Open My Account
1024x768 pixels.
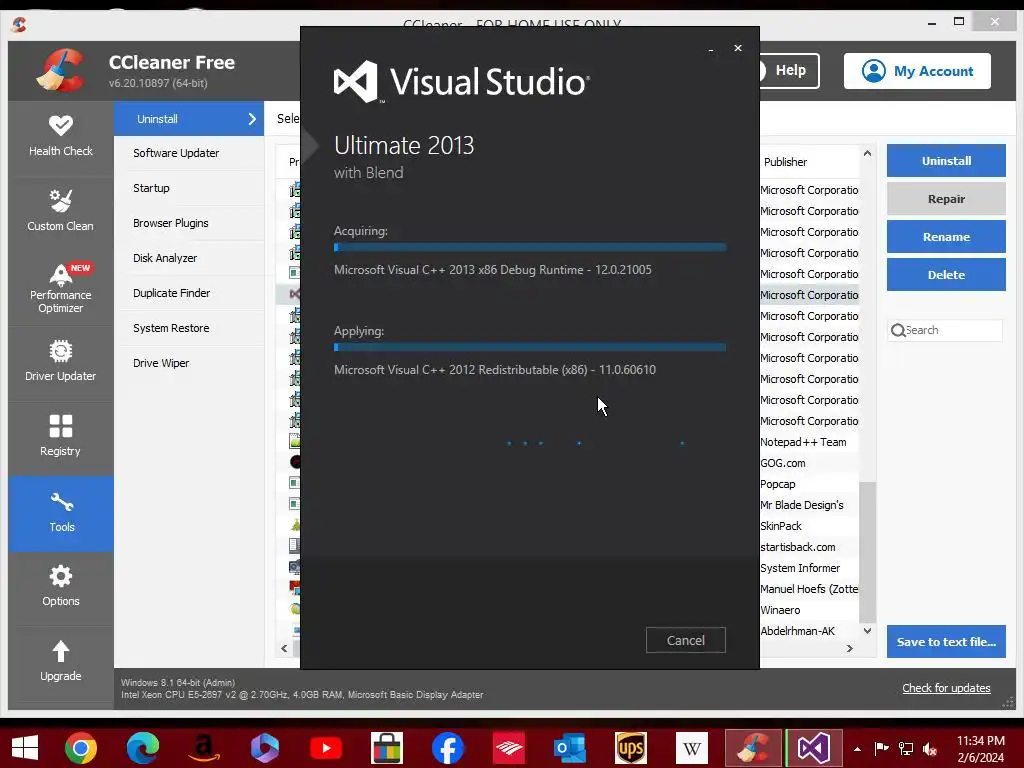[x=917, y=71]
